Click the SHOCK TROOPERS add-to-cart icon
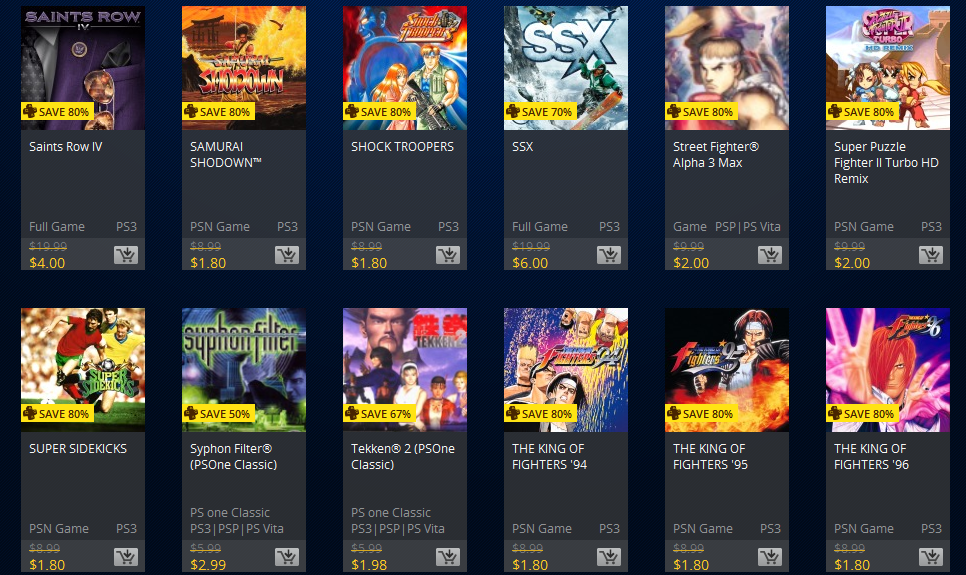Image resolution: width=966 pixels, height=575 pixels. pos(448,255)
